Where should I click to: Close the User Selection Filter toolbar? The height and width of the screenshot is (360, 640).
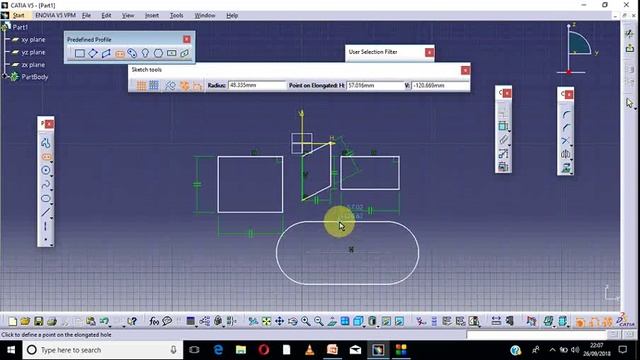[x=429, y=52]
